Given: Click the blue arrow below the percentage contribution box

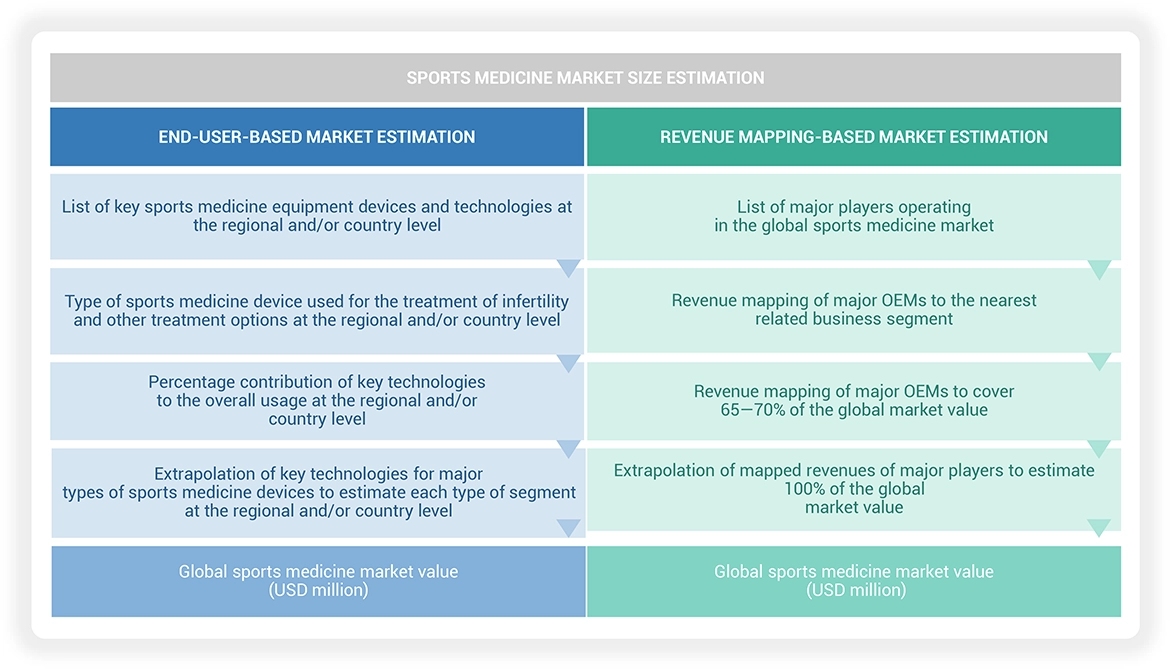Looking at the screenshot, I should pyautogui.click(x=568, y=449).
